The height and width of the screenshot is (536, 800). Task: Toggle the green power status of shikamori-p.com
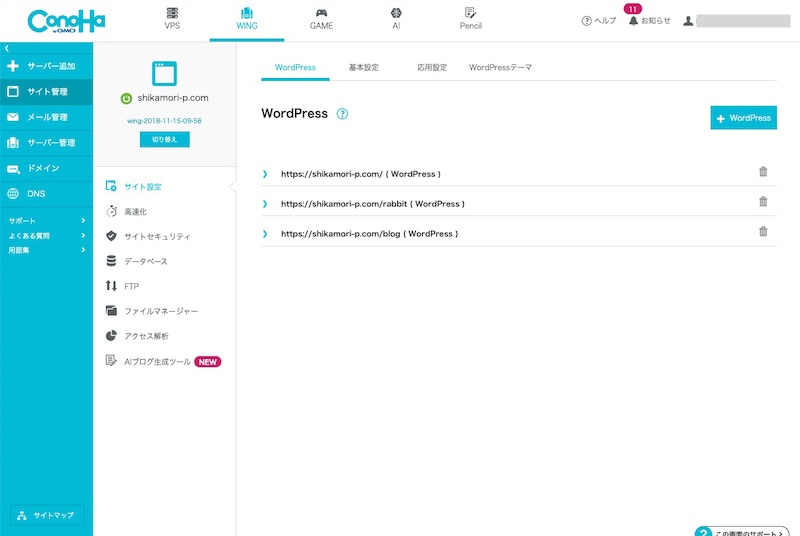126,98
